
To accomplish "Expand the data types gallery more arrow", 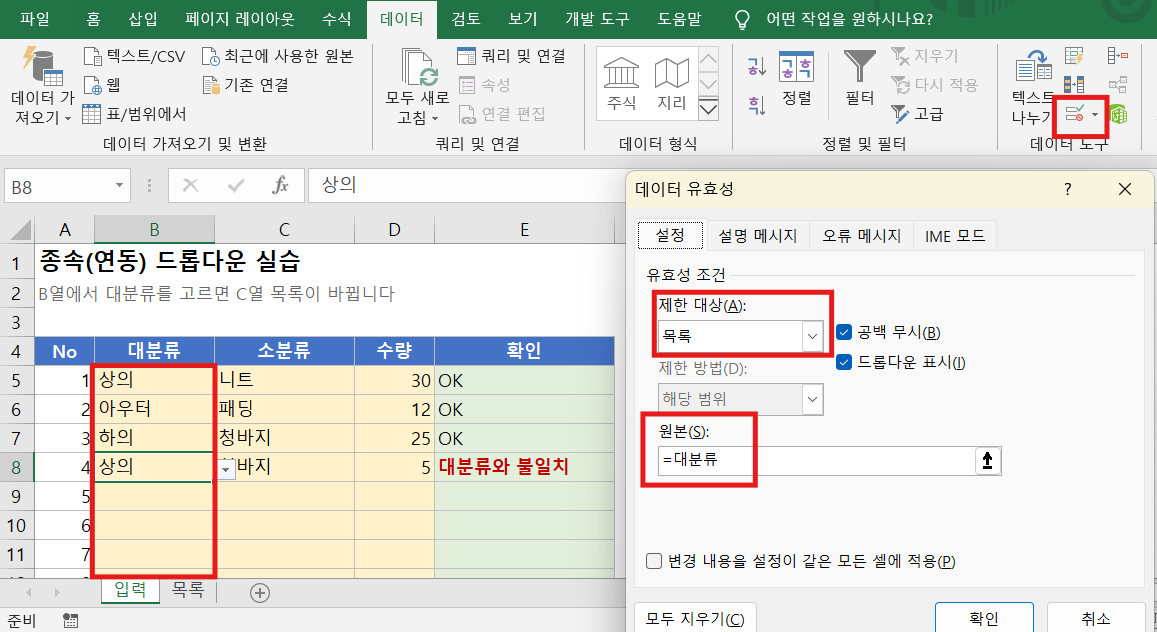I will pyautogui.click(x=708, y=110).
